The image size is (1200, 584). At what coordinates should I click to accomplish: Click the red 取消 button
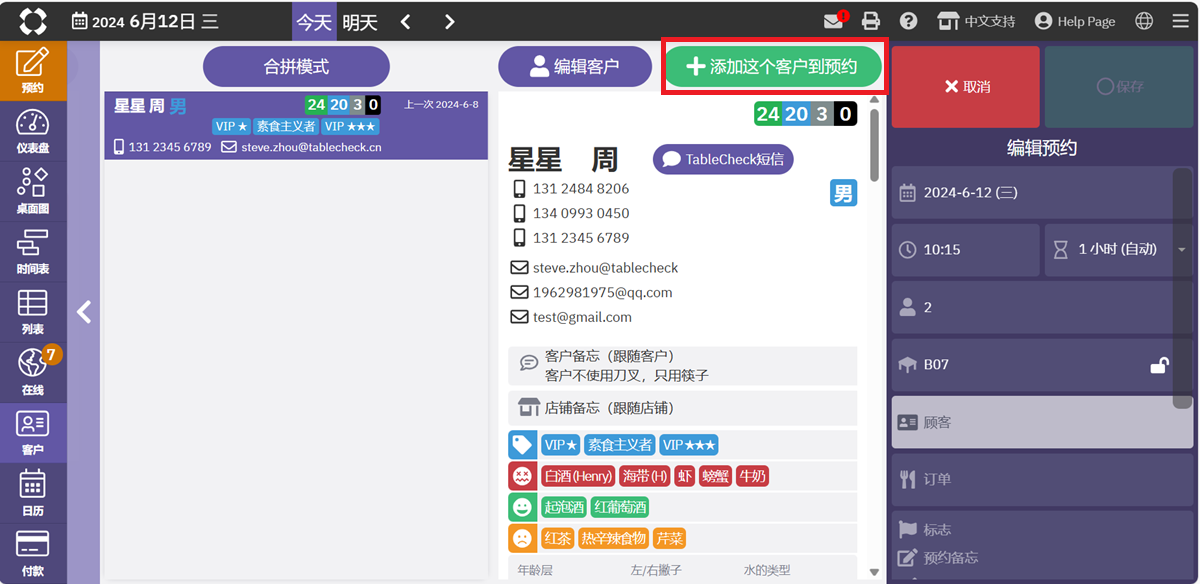(966, 87)
